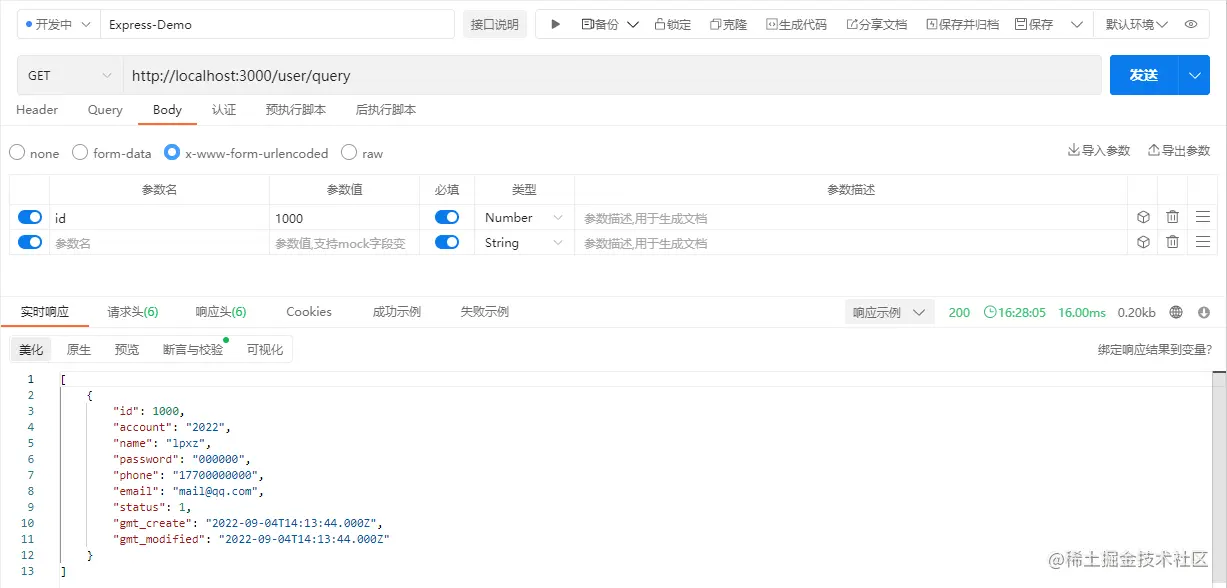
Task: Click the 生成代码 generate code button
Action: coord(796,24)
